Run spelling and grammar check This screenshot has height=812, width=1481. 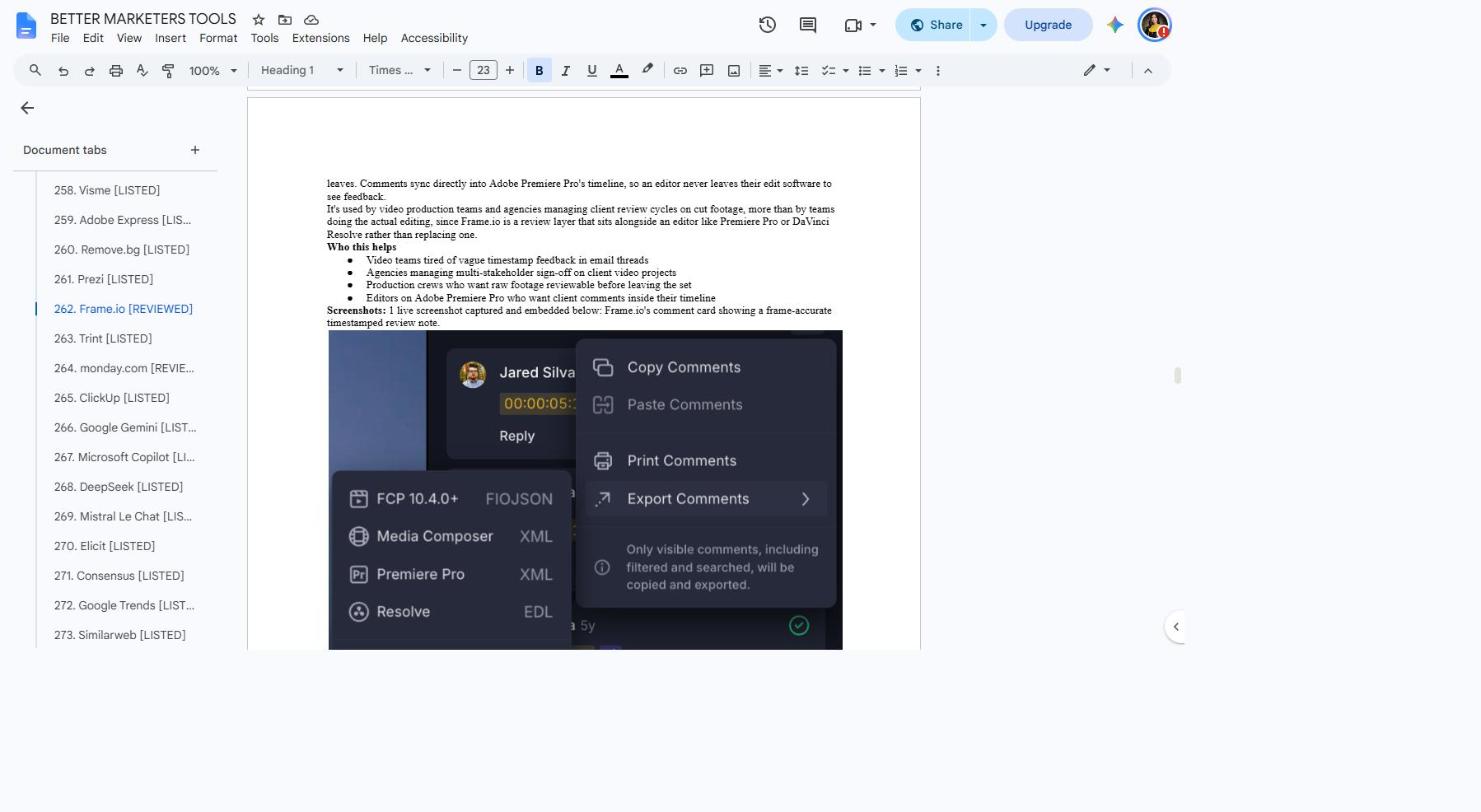[x=142, y=70]
